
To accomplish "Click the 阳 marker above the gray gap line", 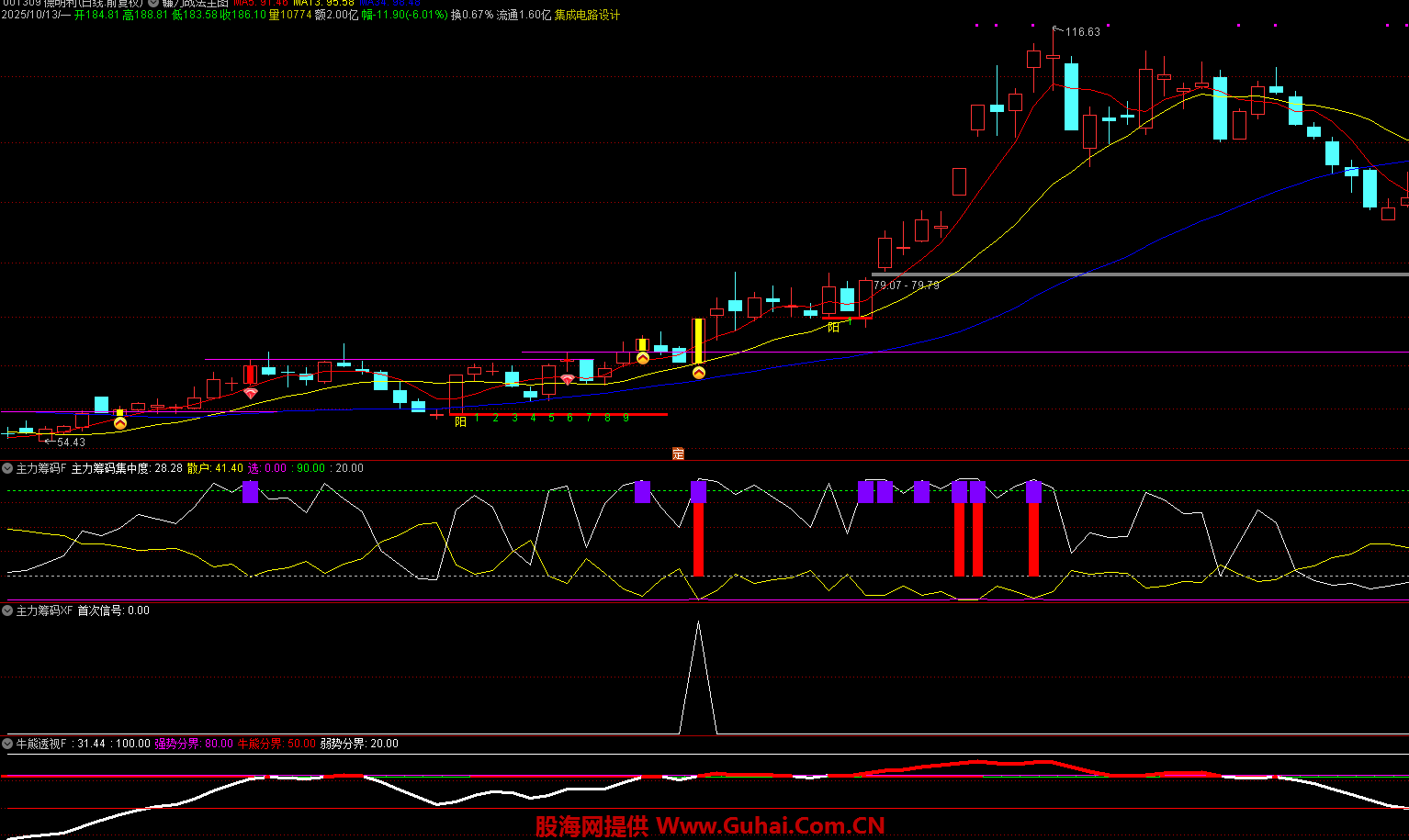I will 833,327.
